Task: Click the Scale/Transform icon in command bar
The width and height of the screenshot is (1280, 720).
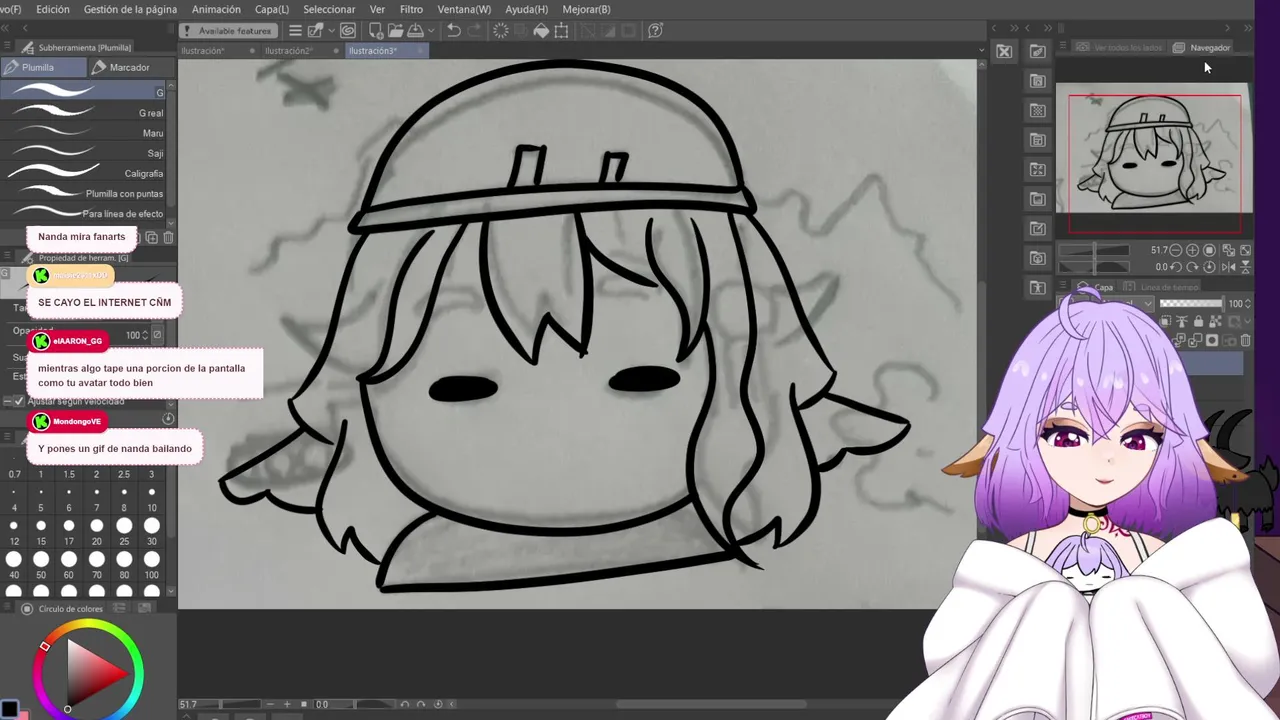Action: pos(561,30)
